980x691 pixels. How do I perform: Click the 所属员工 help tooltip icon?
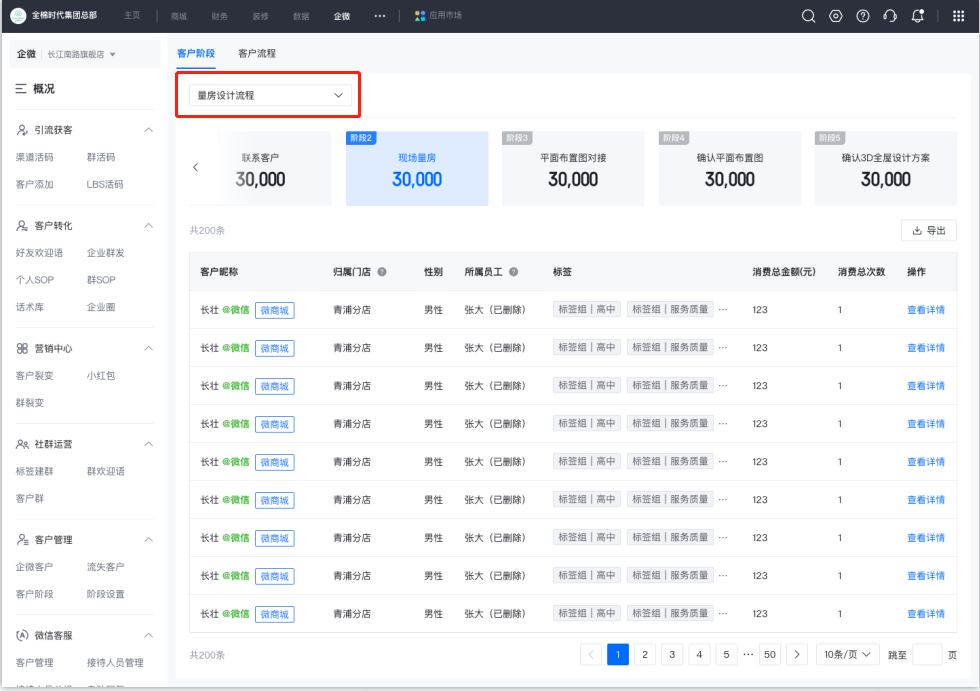[x=513, y=272]
